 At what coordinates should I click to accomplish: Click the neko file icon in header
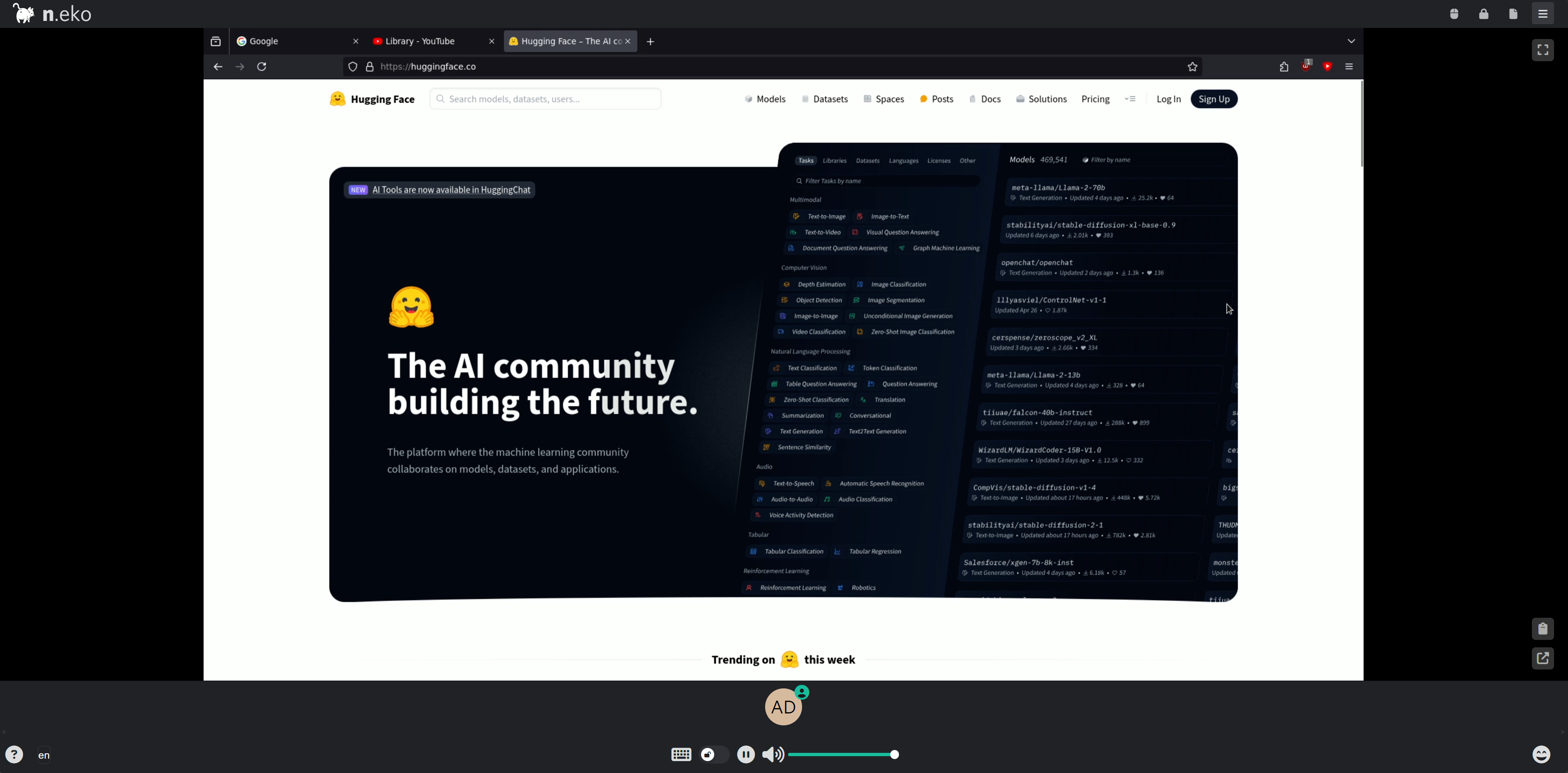(x=1513, y=14)
